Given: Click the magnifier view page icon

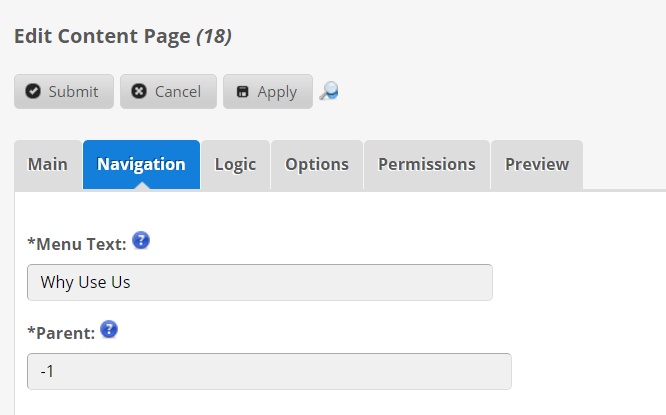Looking at the screenshot, I should 329,92.
